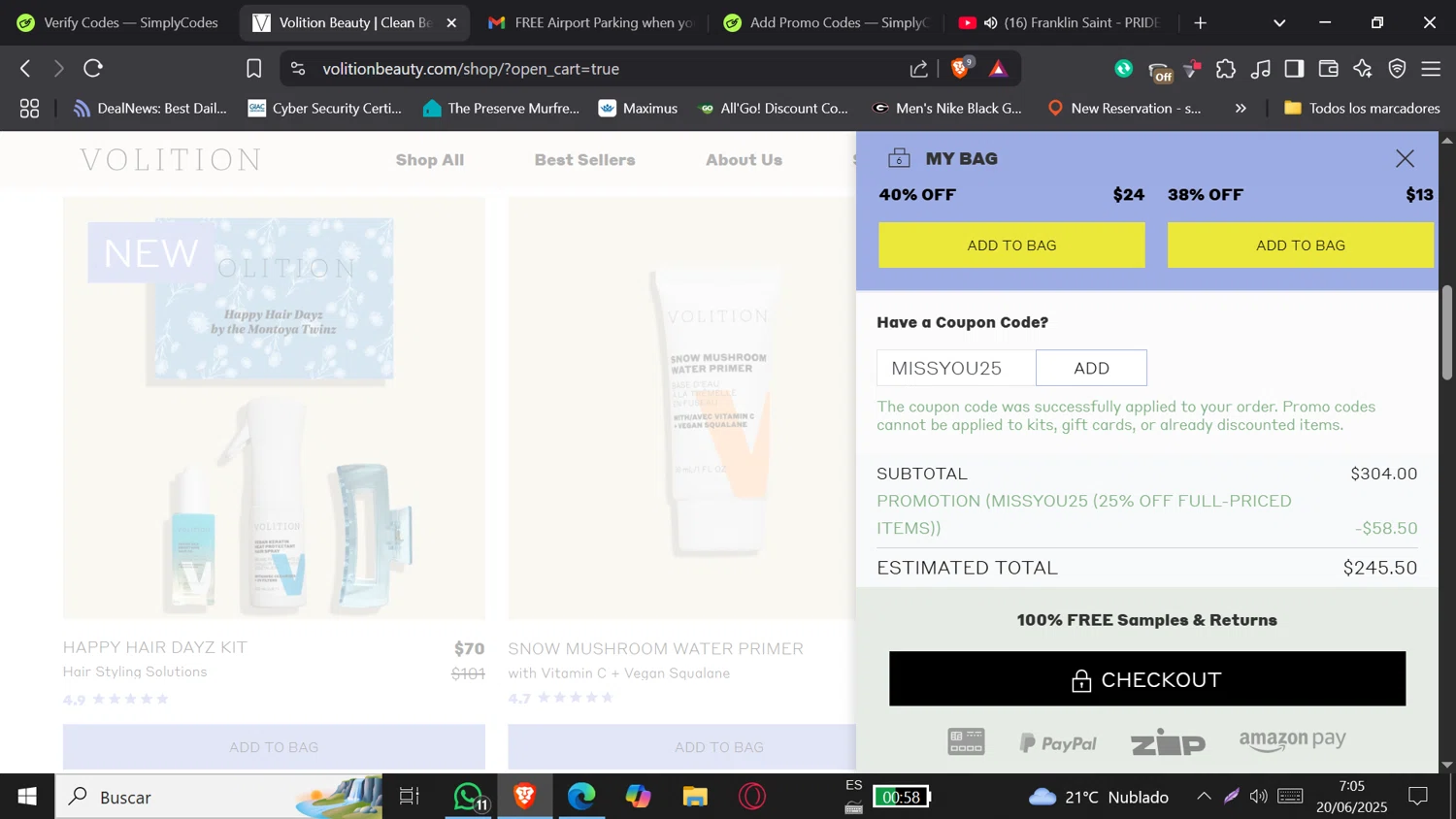Pay with PayPal logo
Screen dimensions: 1456x819
(x=1058, y=743)
